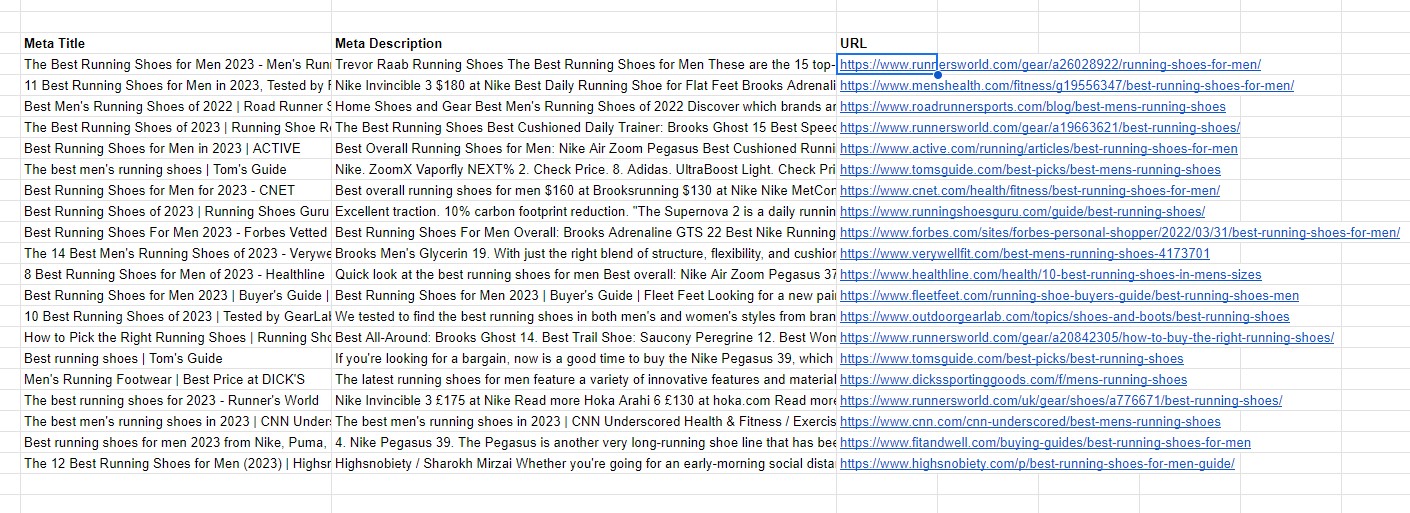This screenshot has height=513, width=1410.
Task: Select description cell starting 'Trevor Raab Running Shoes'
Action: (584, 65)
